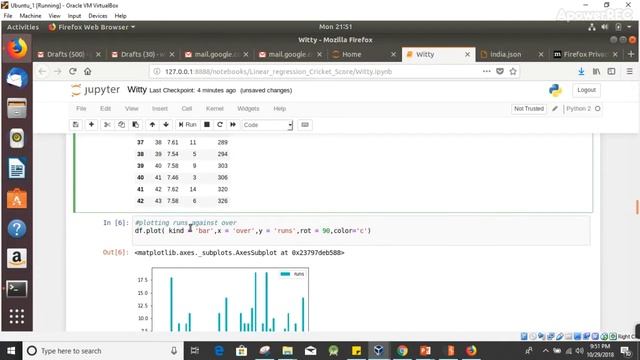
Task: Bookmark this page star icon
Action: point(513,71)
